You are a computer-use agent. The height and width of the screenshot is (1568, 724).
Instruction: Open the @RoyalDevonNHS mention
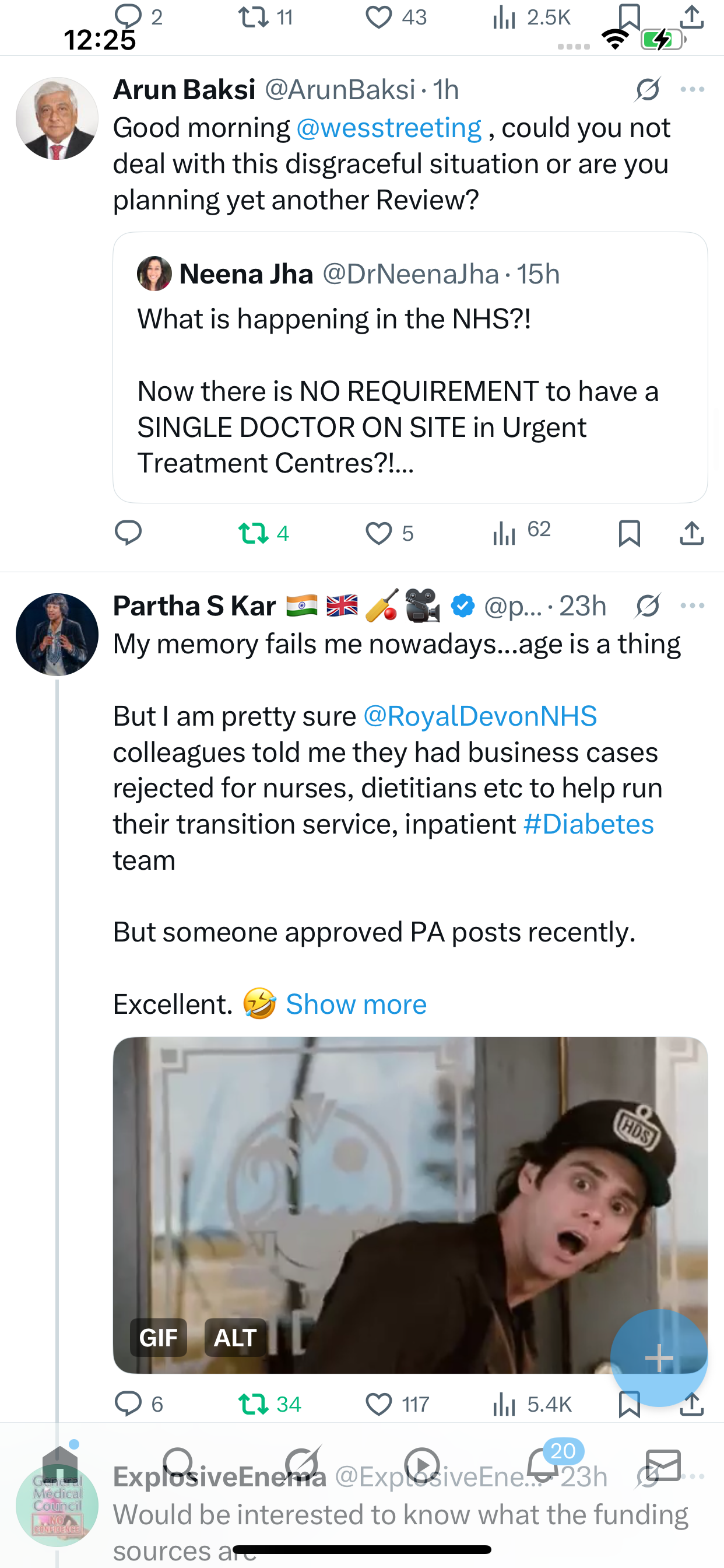pos(479,716)
